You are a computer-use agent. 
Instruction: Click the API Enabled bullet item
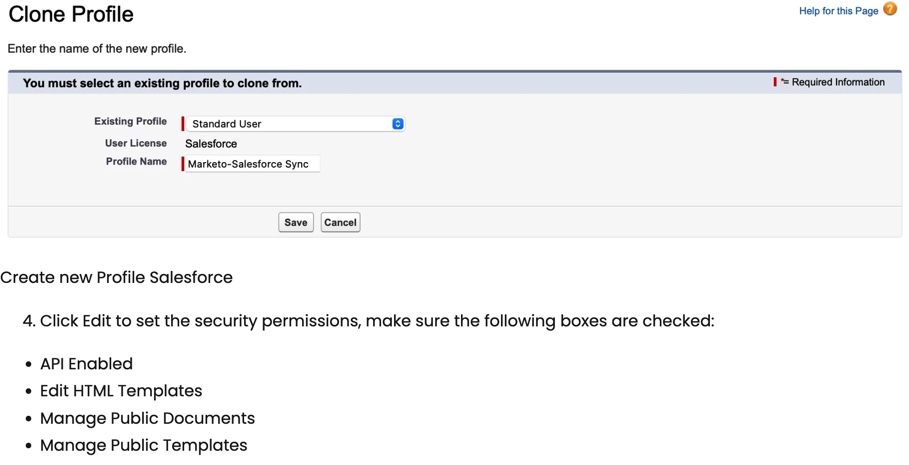[x=86, y=364]
